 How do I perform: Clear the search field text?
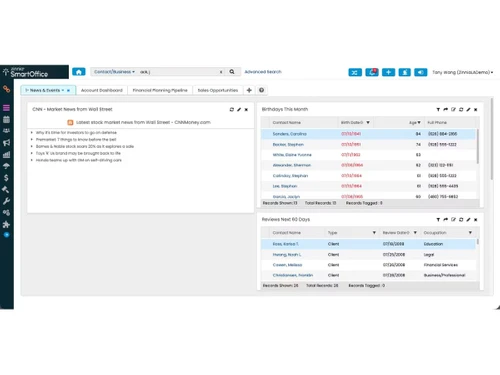(221, 72)
